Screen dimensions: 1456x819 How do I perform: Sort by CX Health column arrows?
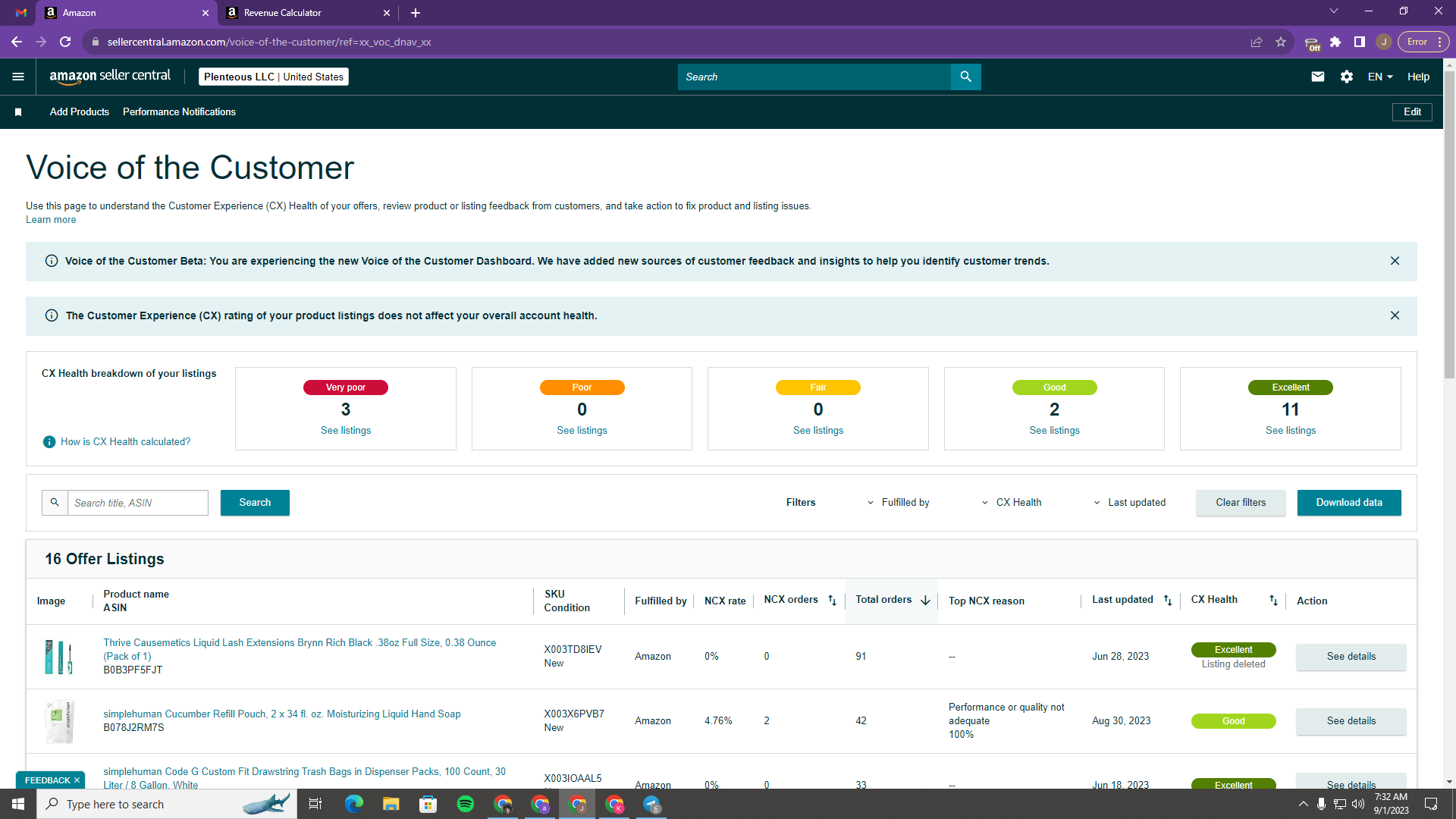point(1273,601)
